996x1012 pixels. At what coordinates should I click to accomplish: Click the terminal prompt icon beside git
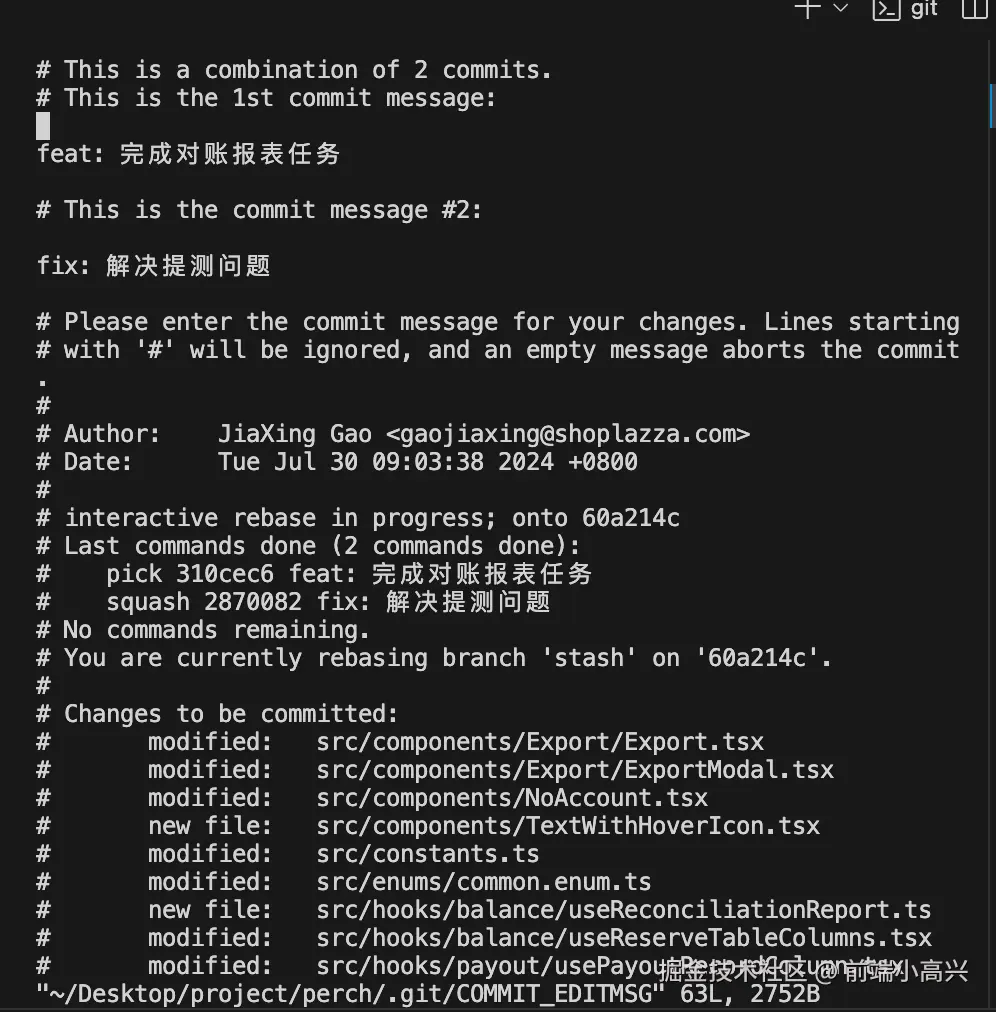tap(886, 9)
